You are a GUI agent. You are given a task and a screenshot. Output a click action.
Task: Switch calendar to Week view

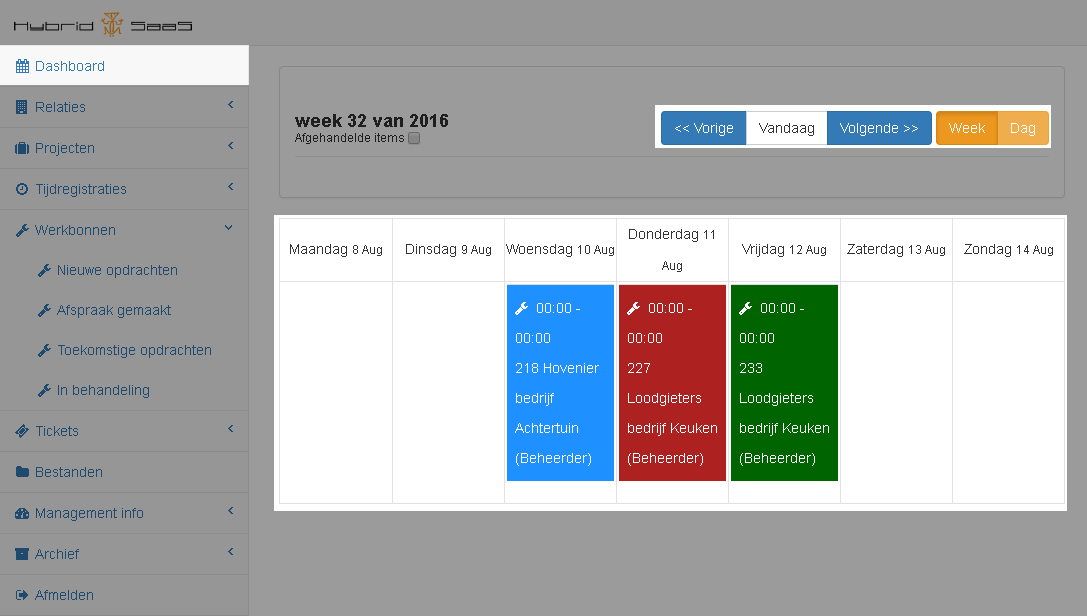pos(966,128)
